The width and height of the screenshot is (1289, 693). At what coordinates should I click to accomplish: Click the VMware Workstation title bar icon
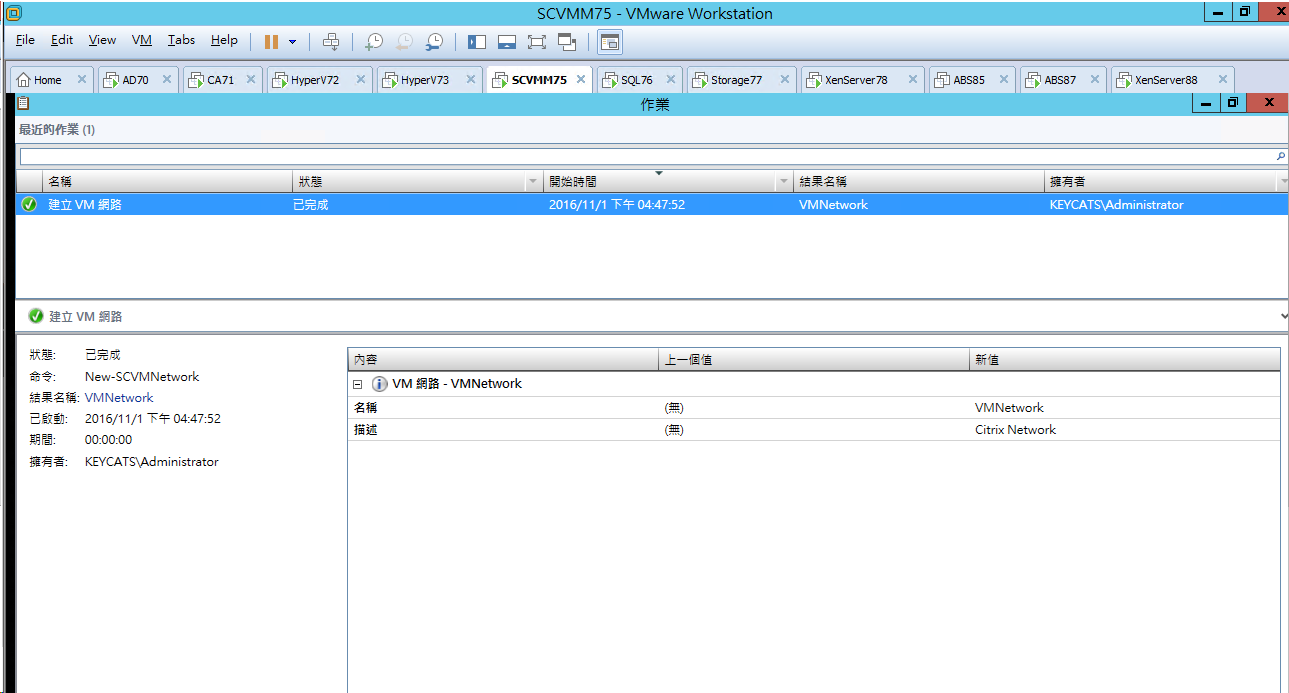(13, 13)
